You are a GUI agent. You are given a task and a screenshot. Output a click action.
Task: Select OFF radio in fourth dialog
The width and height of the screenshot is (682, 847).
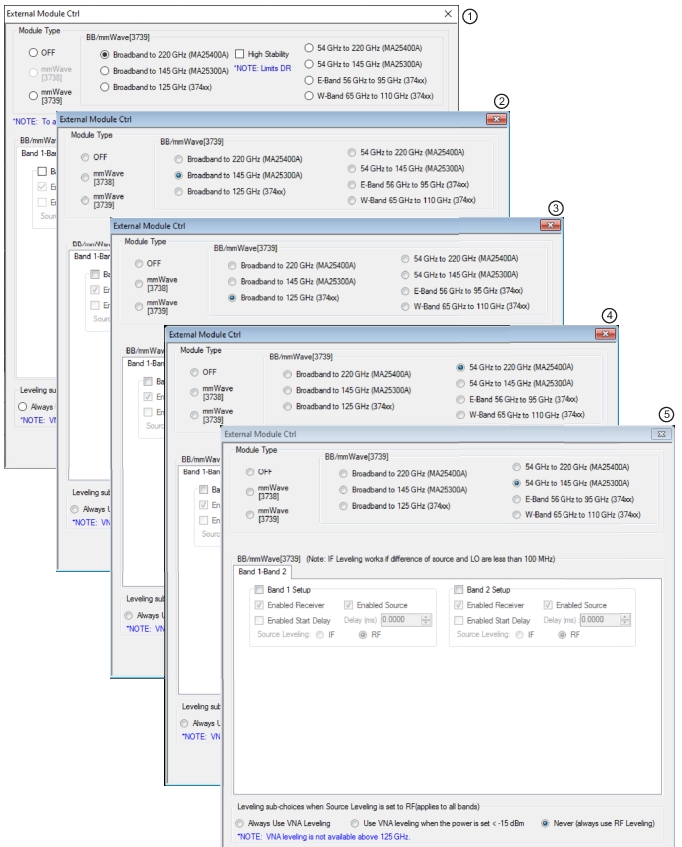pyautogui.click(x=194, y=372)
